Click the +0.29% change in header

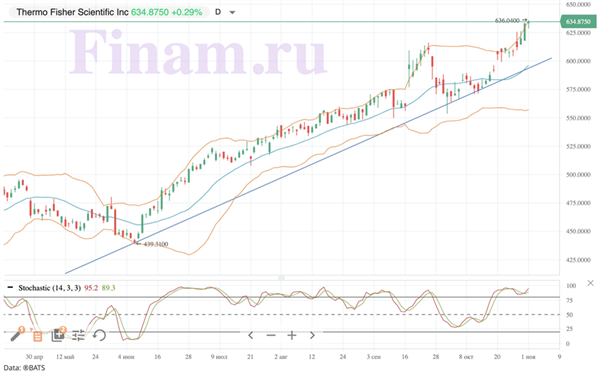point(187,12)
